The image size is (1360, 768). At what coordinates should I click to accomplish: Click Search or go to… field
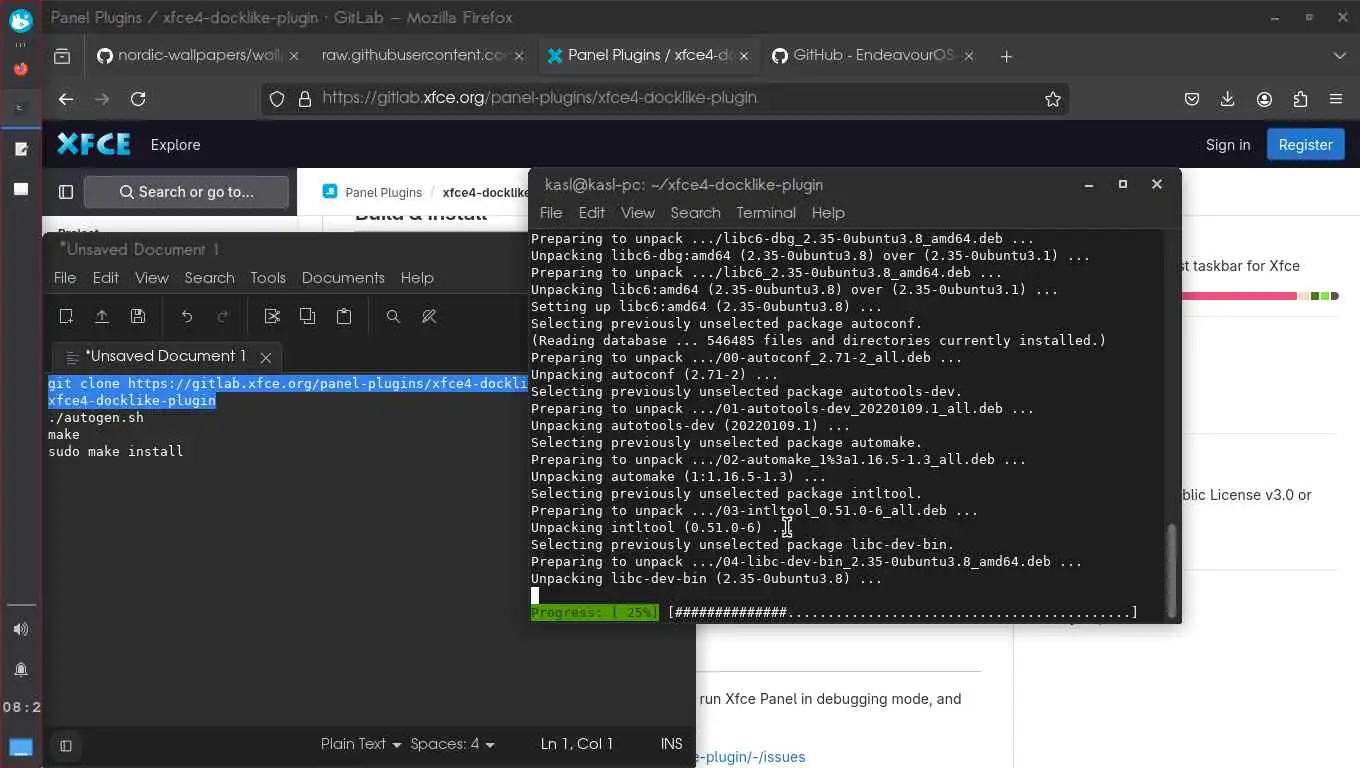click(187, 192)
